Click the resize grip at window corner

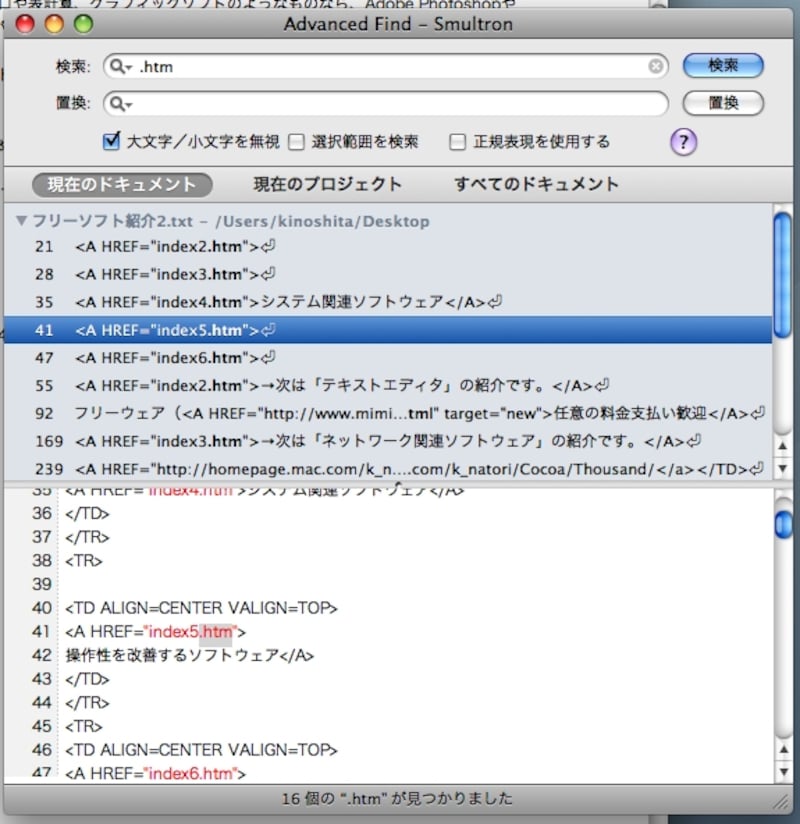[782, 801]
